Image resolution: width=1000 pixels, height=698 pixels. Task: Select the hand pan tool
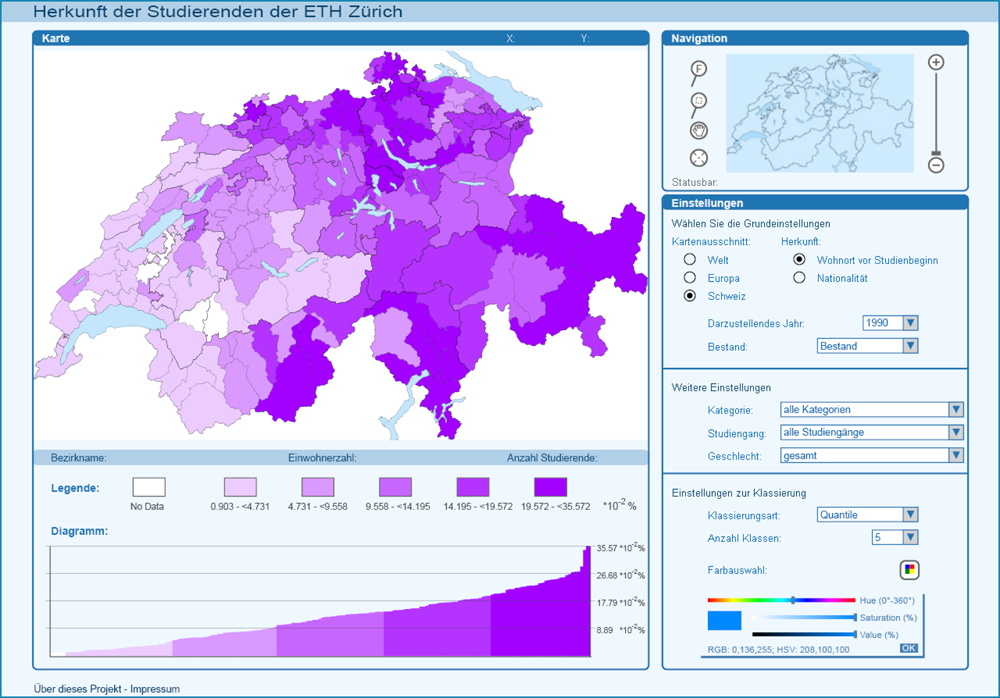click(699, 131)
